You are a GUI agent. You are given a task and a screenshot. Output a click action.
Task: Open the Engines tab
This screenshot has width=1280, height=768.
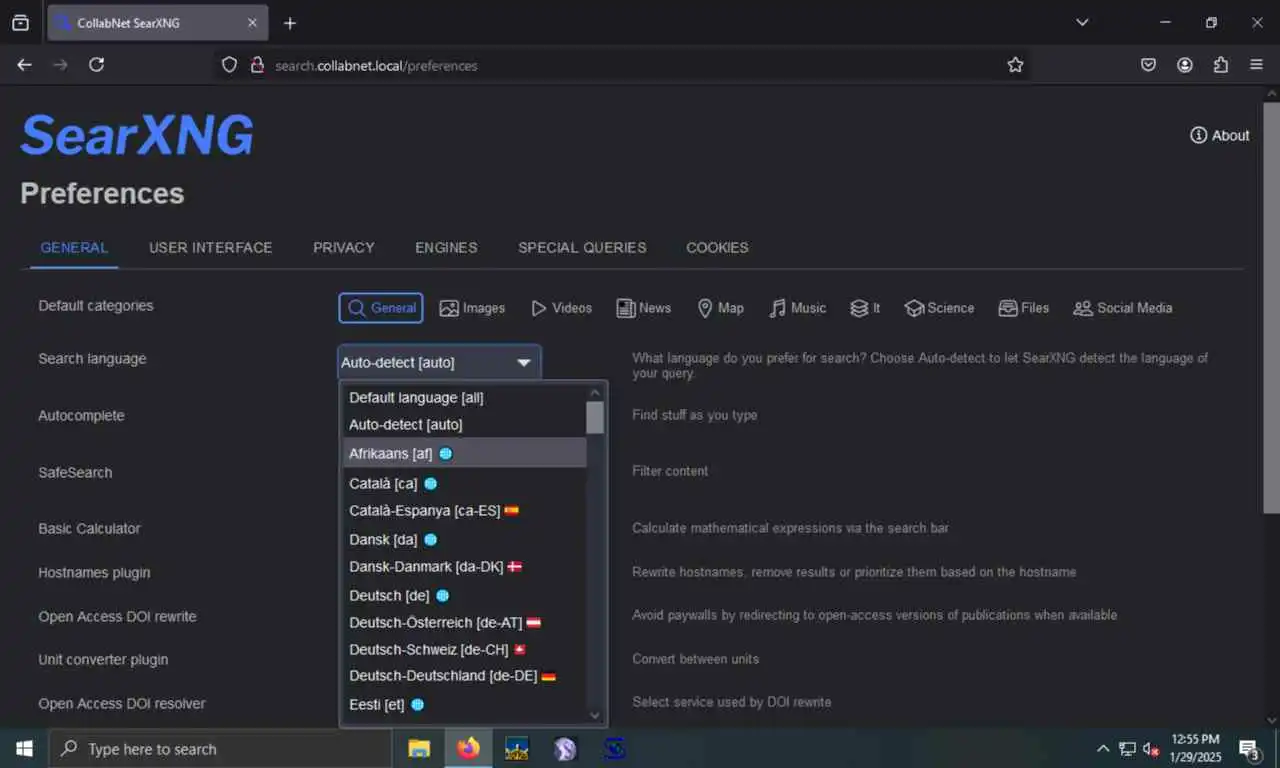coord(446,247)
